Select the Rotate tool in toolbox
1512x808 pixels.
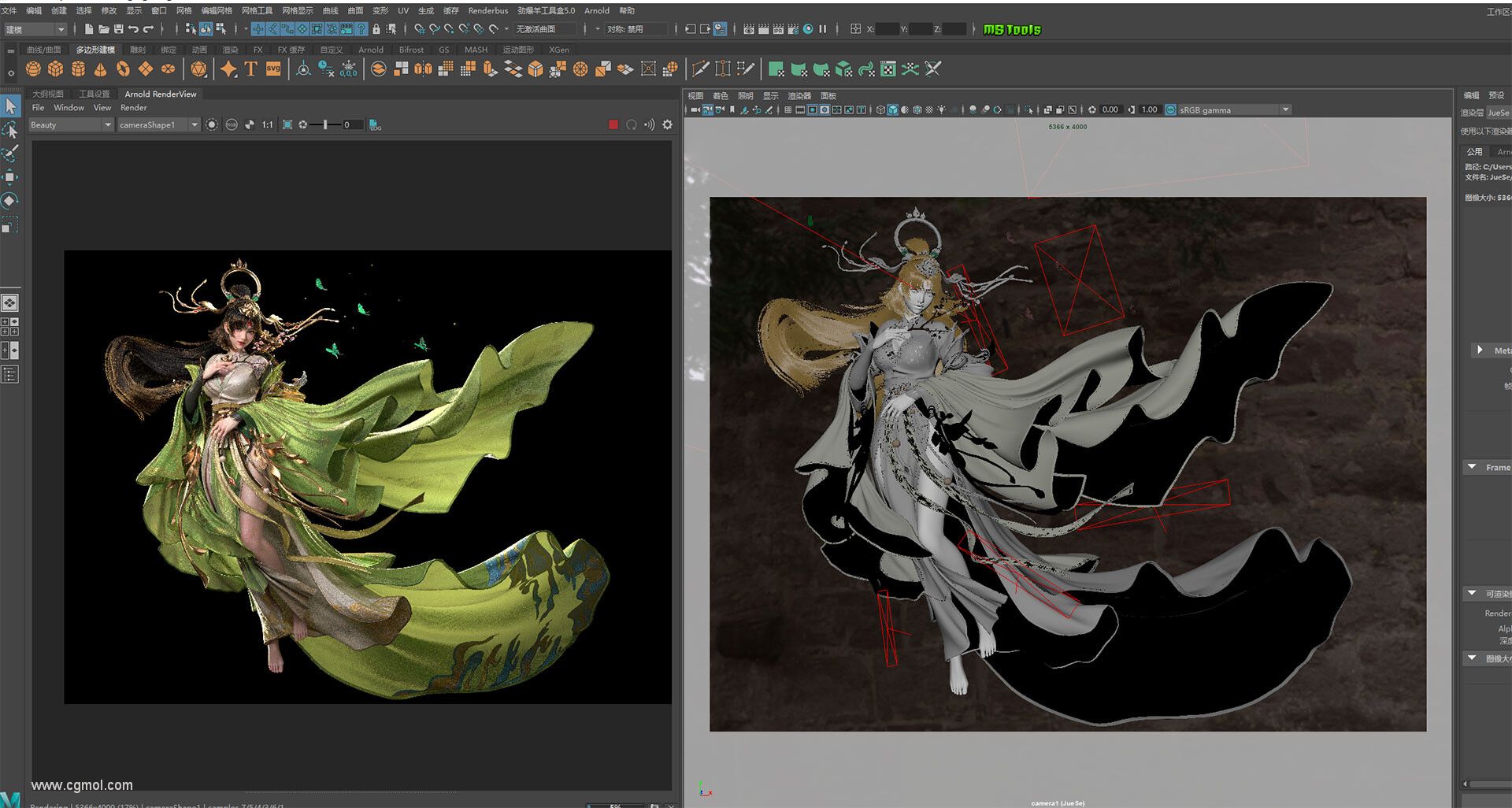tap(10, 200)
